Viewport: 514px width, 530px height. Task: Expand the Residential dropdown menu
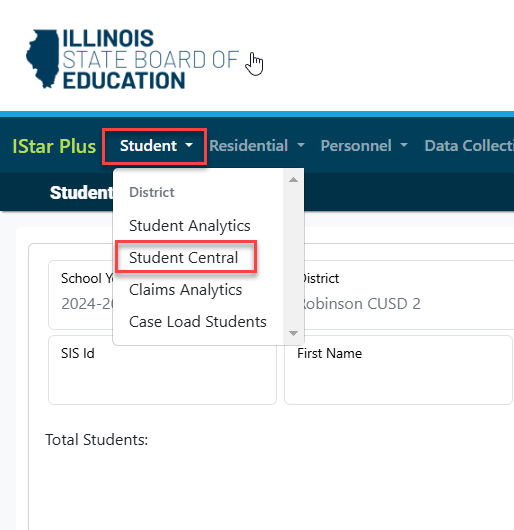[x=257, y=146]
